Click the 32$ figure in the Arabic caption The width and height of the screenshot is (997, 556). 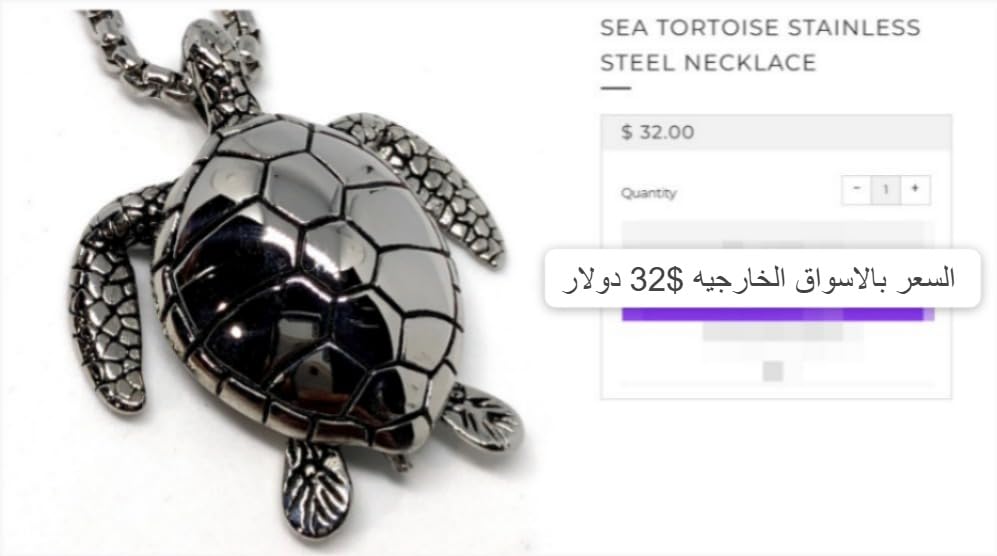[656, 279]
